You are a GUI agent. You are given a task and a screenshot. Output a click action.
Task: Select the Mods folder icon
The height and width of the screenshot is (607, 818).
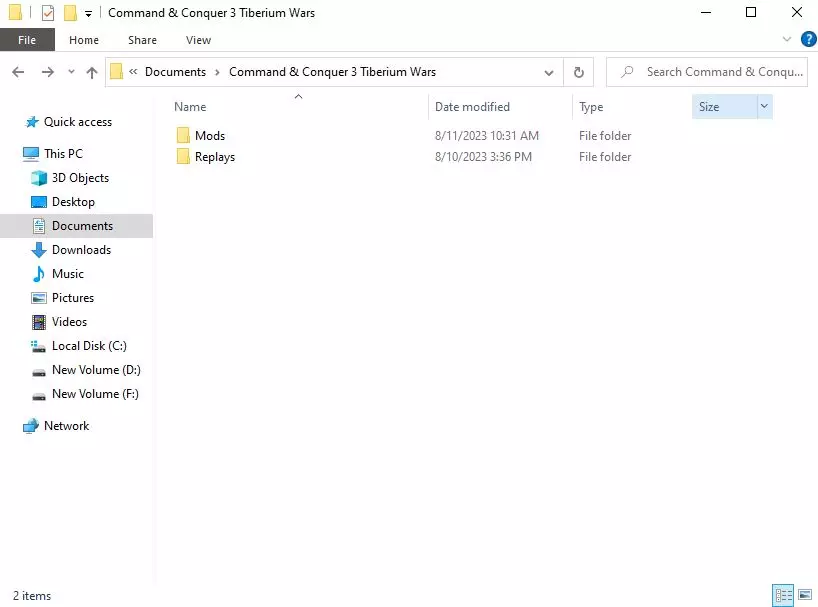pyautogui.click(x=183, y=136)
